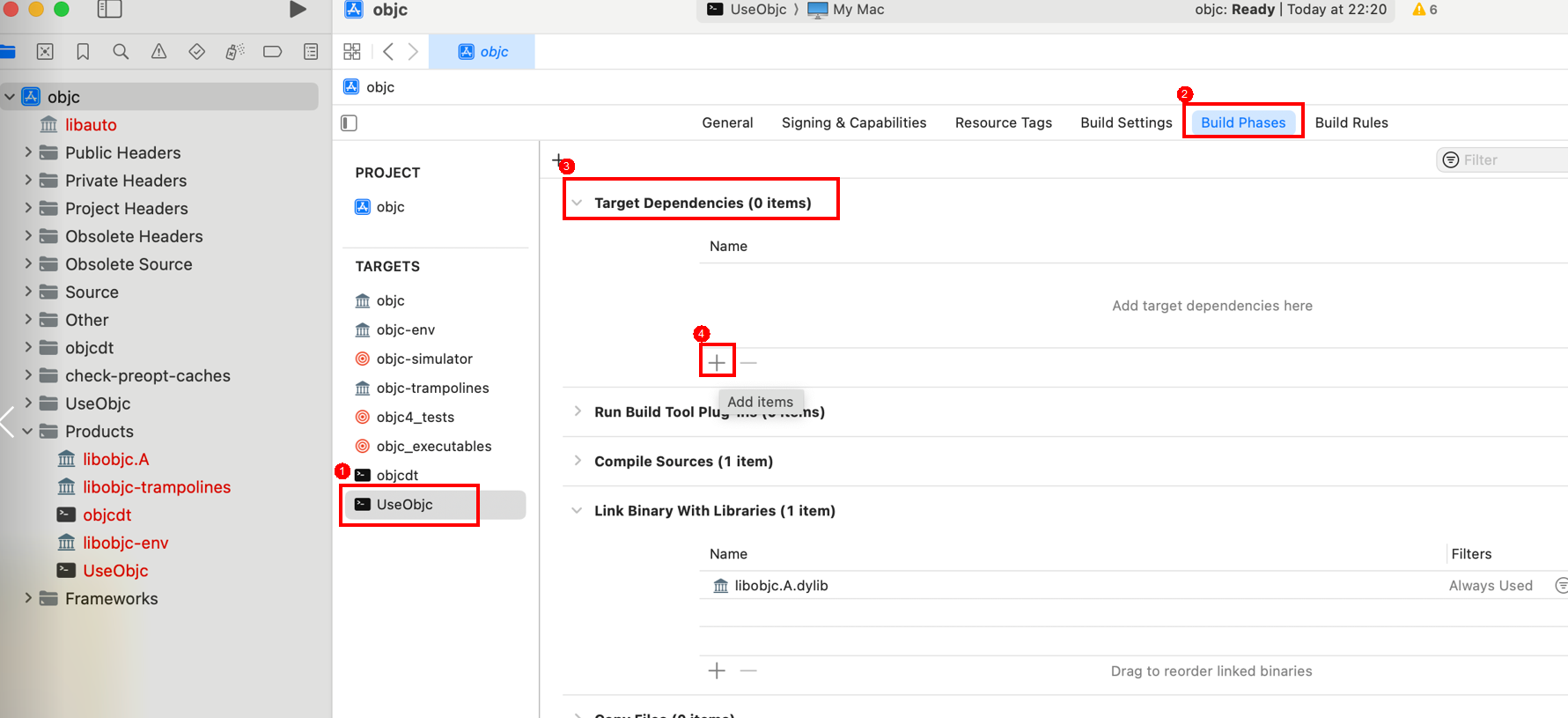Viewport: 1568px width, 718px height.
Task: Click the yellow warning count indicator
Action: (1424, 10)
